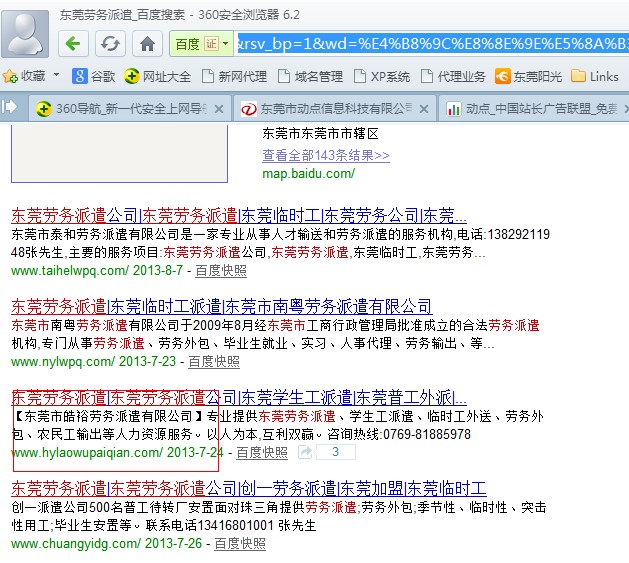This screenshot has width=629, height=563.
Task: Open the 东莞劳务派遣公司|东莞临时工 result title
Action: (x=239, y=215)
